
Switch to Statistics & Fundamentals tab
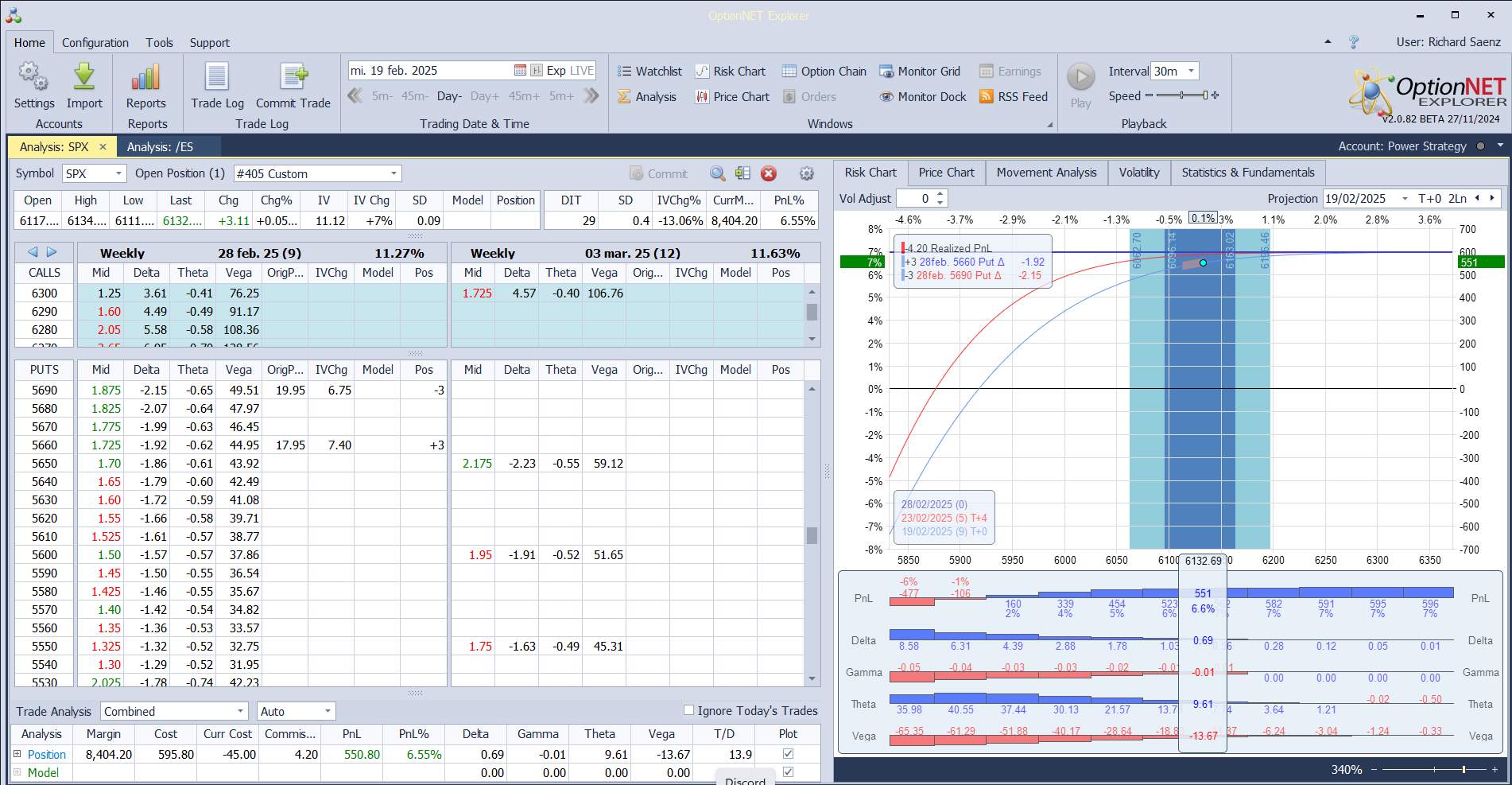[x=1248, y=173]
